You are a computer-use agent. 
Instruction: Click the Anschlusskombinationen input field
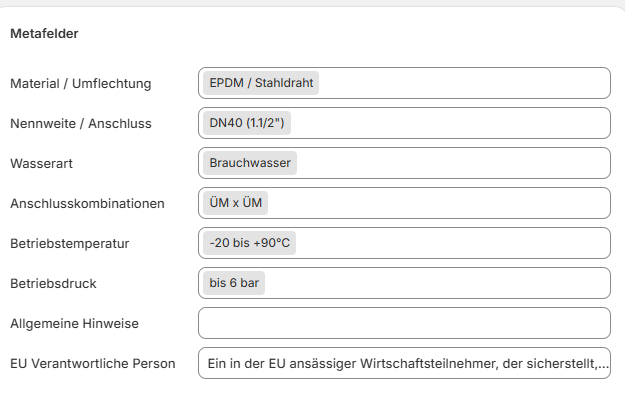(460, 203)
